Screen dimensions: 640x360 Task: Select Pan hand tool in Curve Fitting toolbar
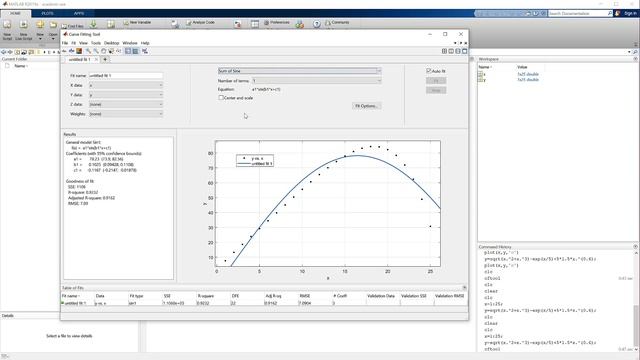pos(103,51)
